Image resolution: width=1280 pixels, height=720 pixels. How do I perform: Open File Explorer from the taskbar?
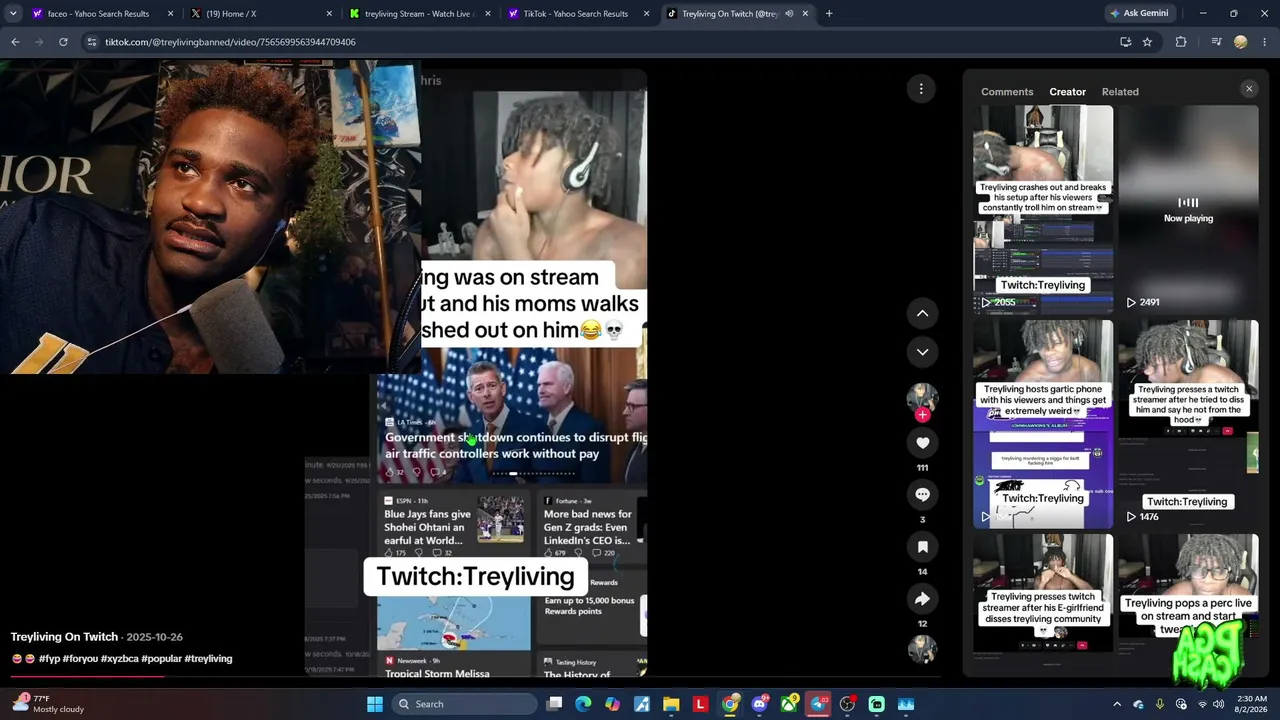pyautogui.click(x=671, y=704)
